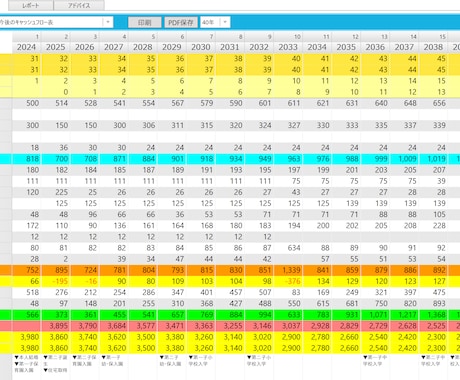460x380 pixels.
Task: Switch to the アドバイス tab
Action: [79, 5]
